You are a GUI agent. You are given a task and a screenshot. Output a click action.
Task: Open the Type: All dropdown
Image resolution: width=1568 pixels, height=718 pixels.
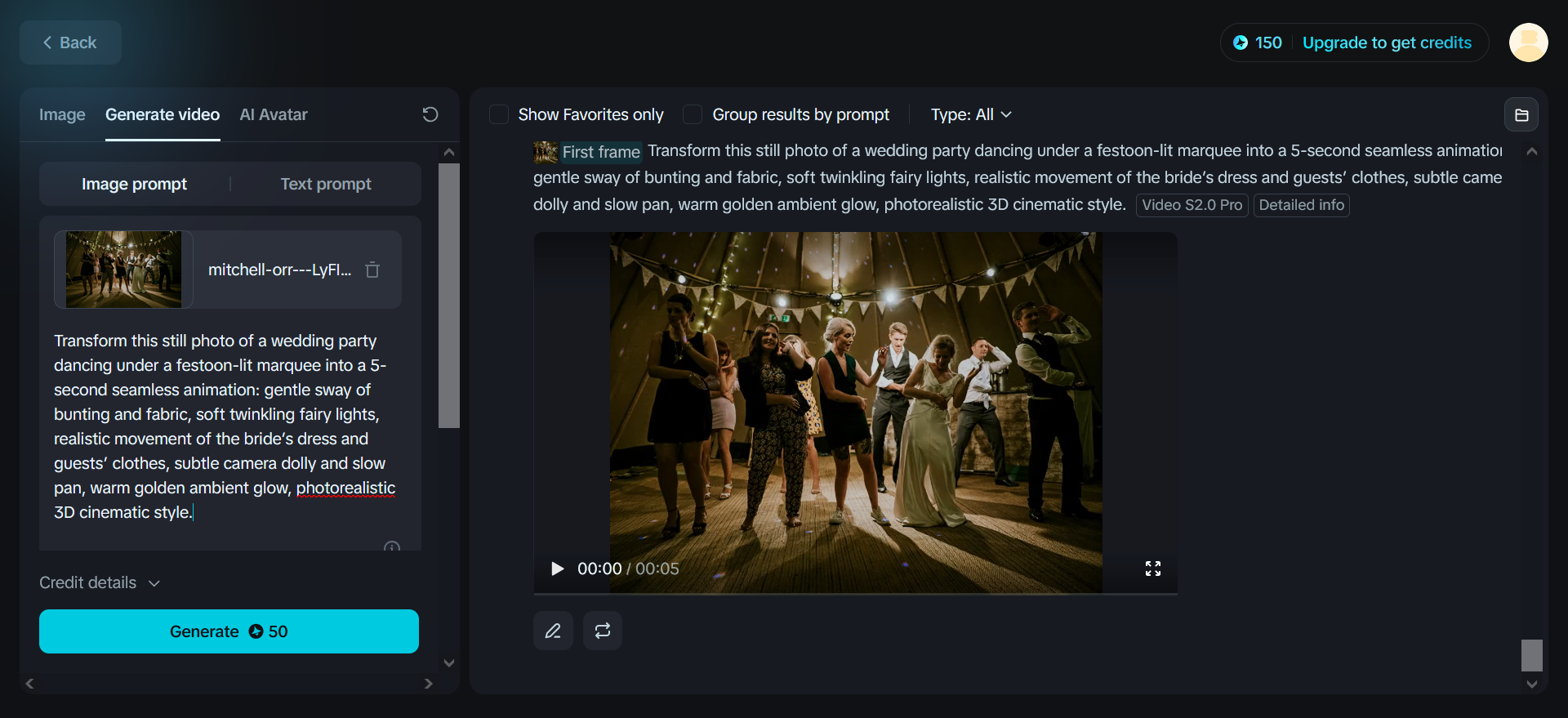(971, 114)
